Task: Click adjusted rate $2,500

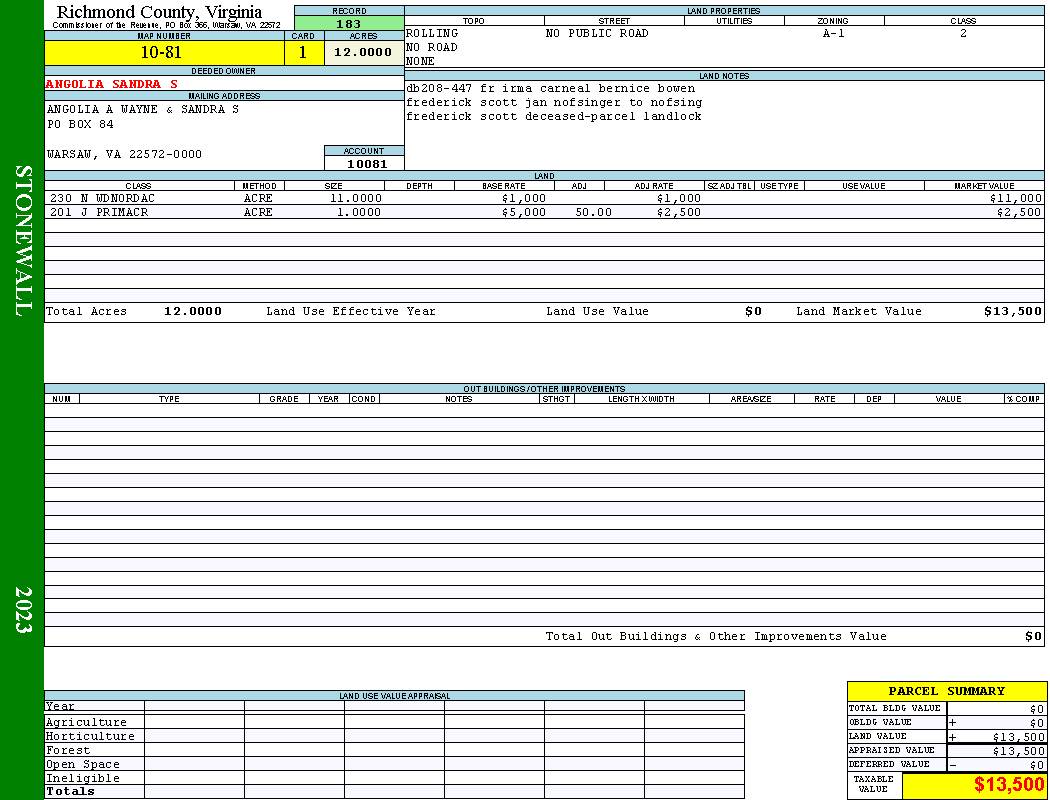Action: (679, 212)
